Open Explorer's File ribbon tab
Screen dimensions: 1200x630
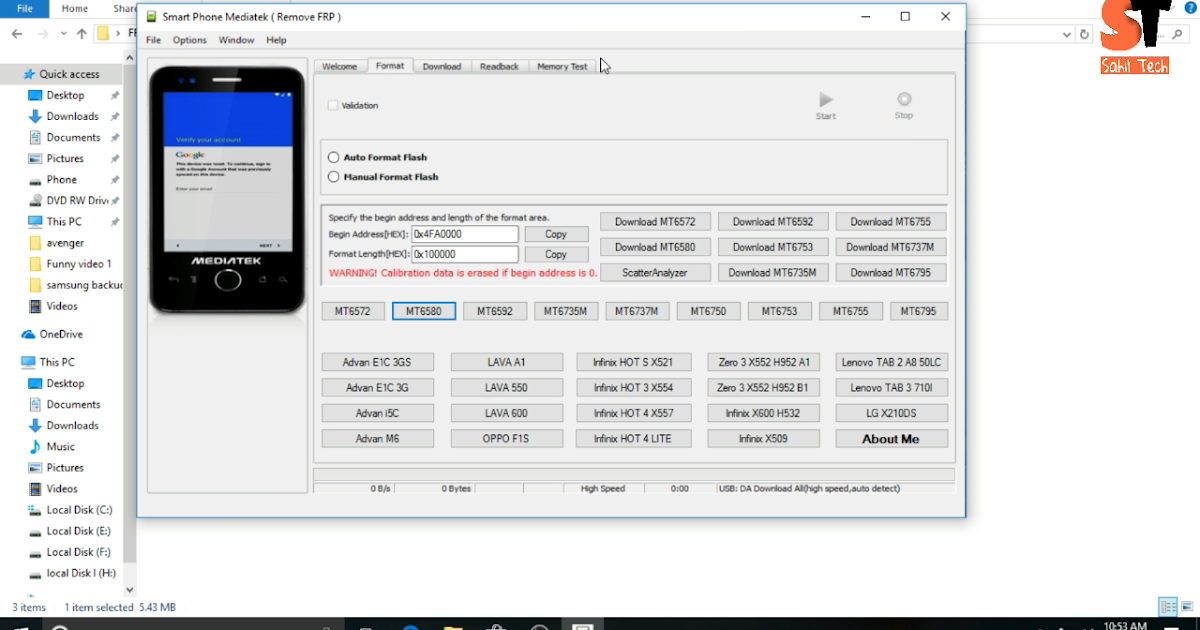[24, 8]
